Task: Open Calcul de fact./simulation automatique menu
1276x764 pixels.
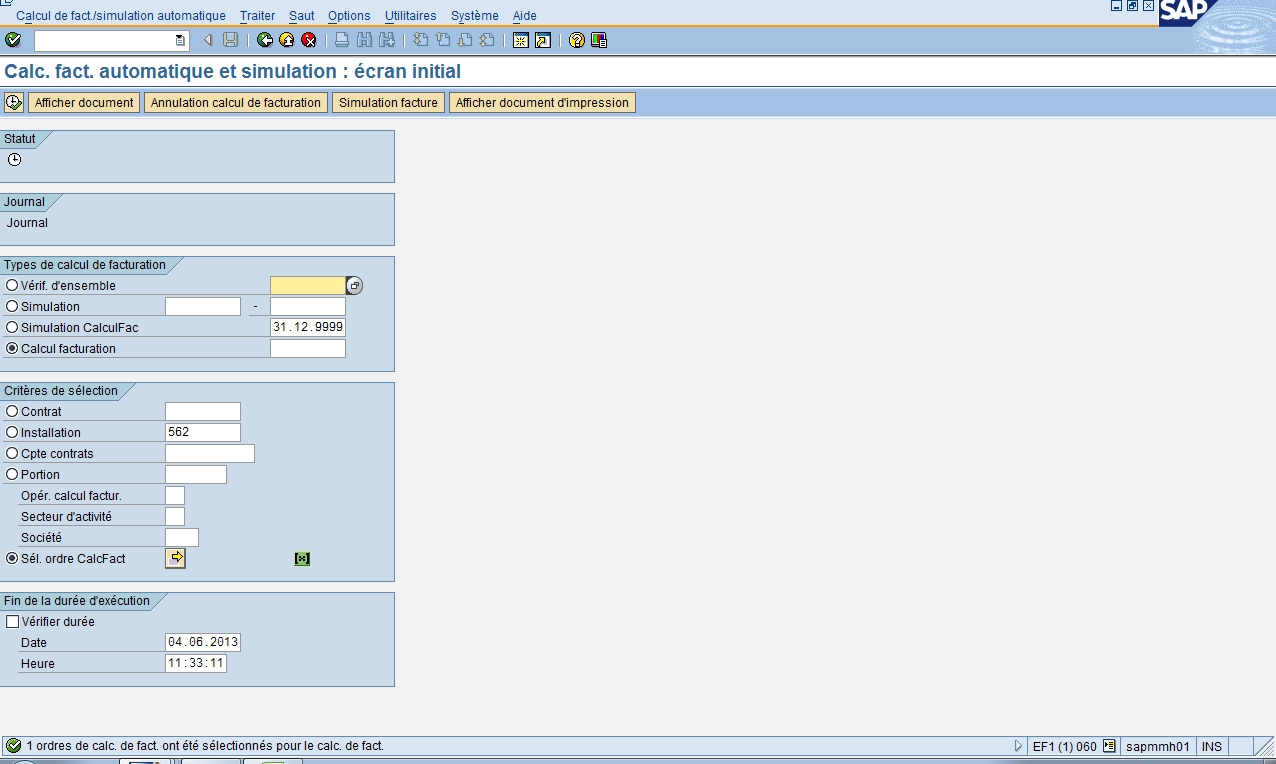Action: click(121, 16)
